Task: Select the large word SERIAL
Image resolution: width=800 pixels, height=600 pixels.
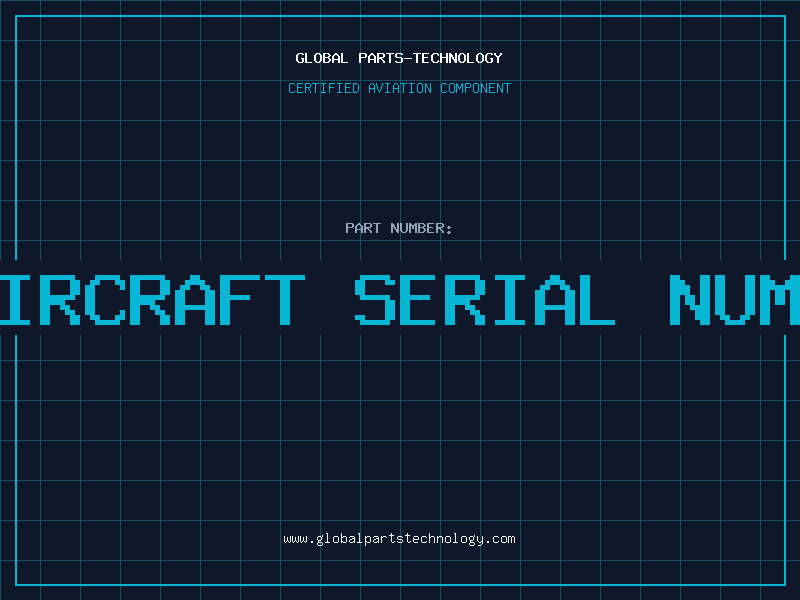Action: coord(485,299)
